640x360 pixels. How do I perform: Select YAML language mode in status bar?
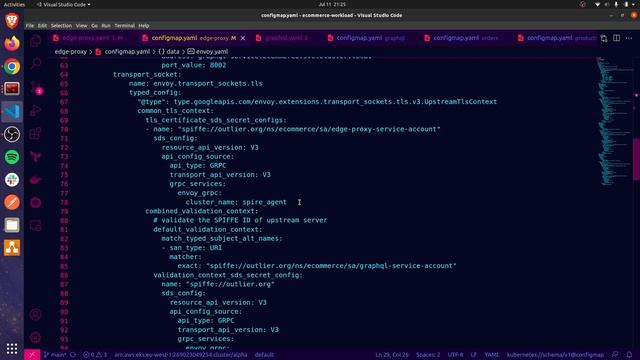[x=492, y=355]
